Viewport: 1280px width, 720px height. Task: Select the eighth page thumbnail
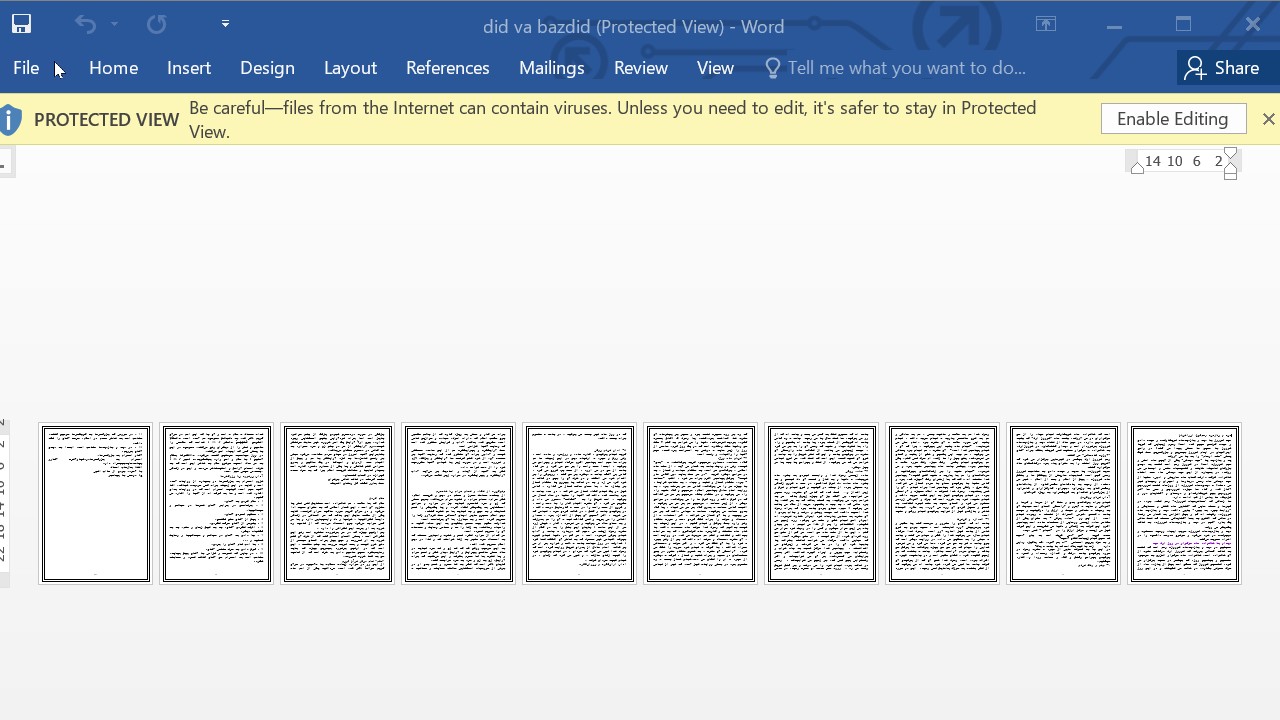point(943,503)
